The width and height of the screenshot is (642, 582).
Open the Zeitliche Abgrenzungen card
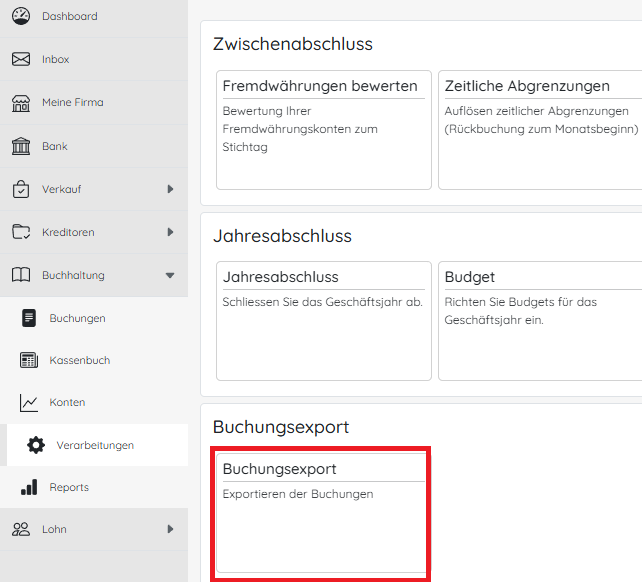tap(540, 129)
